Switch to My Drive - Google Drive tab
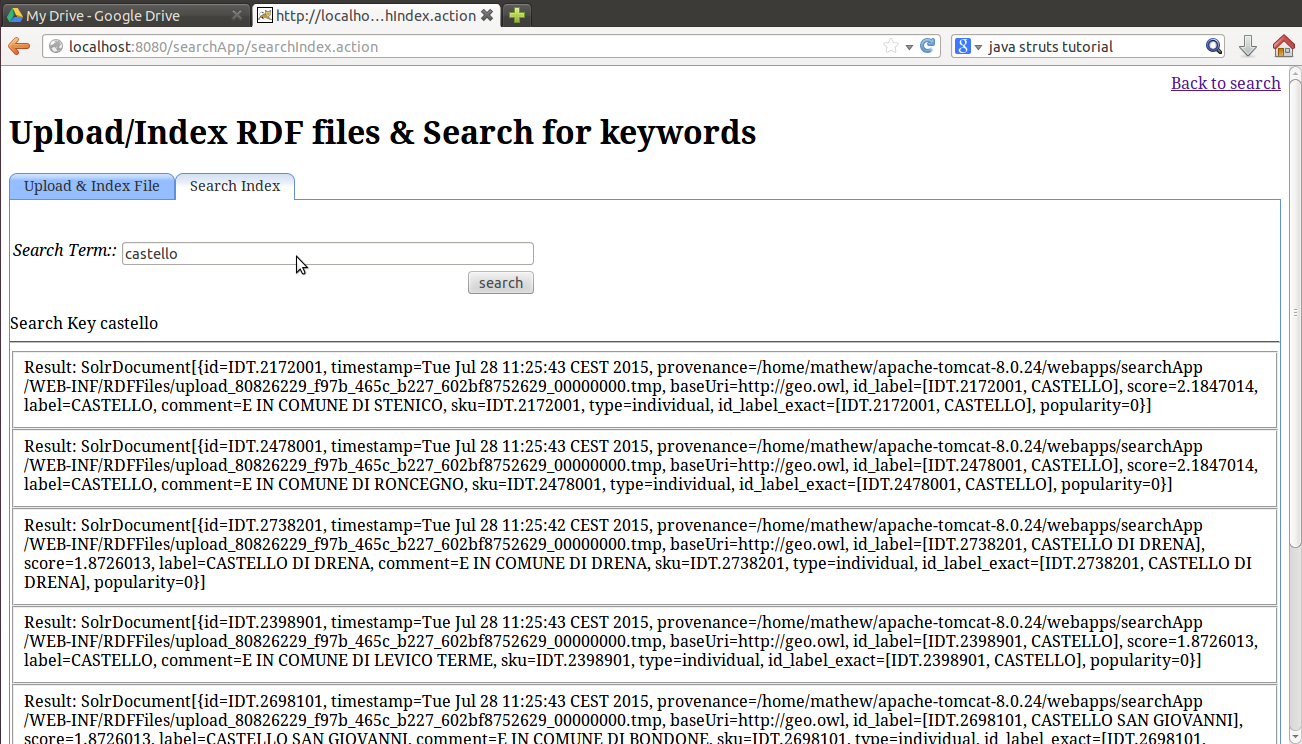The image size is (1302, 744). pos(125,15)
